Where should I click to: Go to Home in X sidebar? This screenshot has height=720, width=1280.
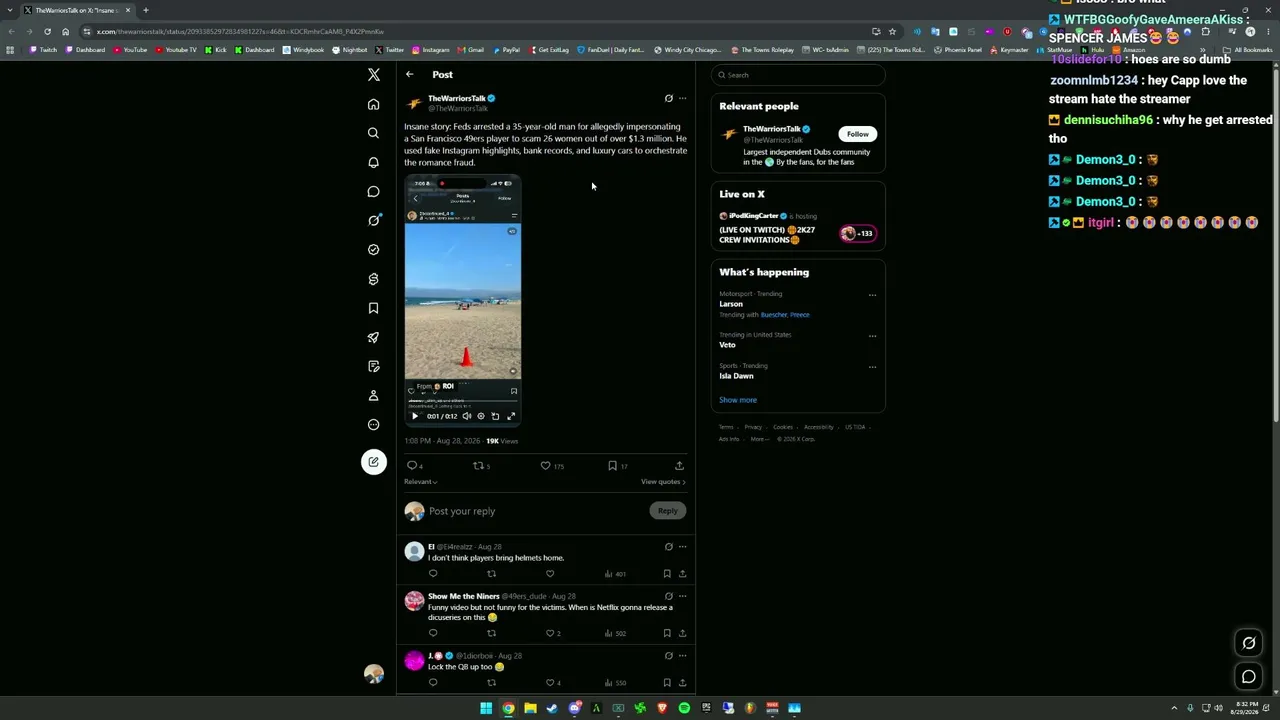373,104
